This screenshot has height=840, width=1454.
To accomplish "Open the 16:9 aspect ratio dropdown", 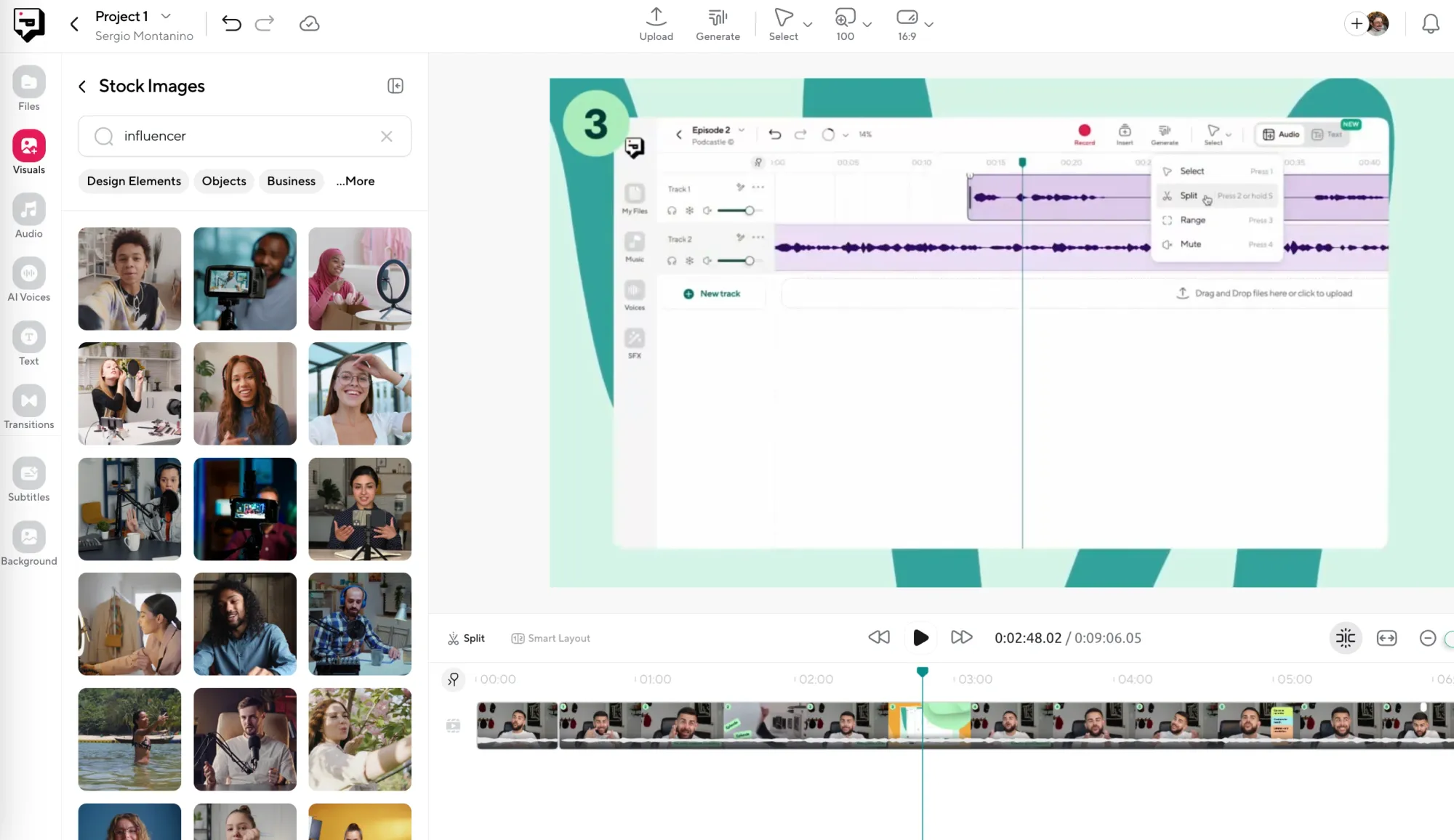I will 928,24.
